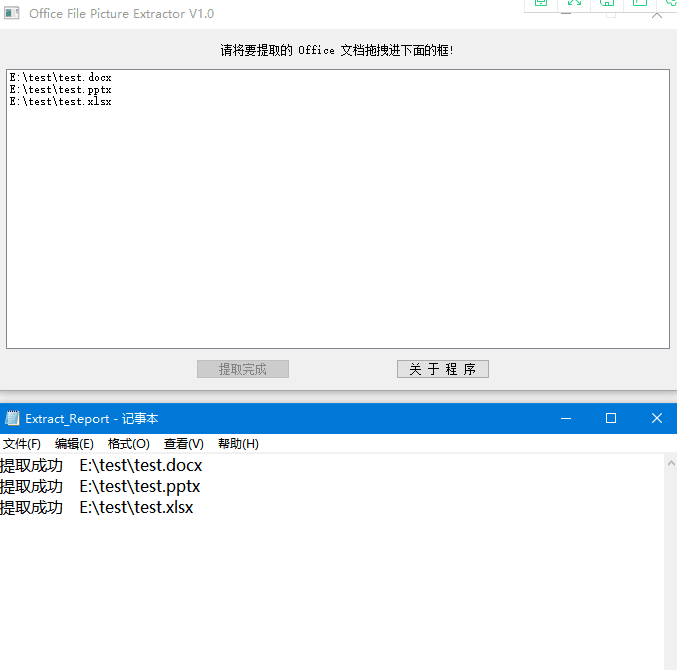Click the Notepad scrollbar up arrow

(671, 463)
